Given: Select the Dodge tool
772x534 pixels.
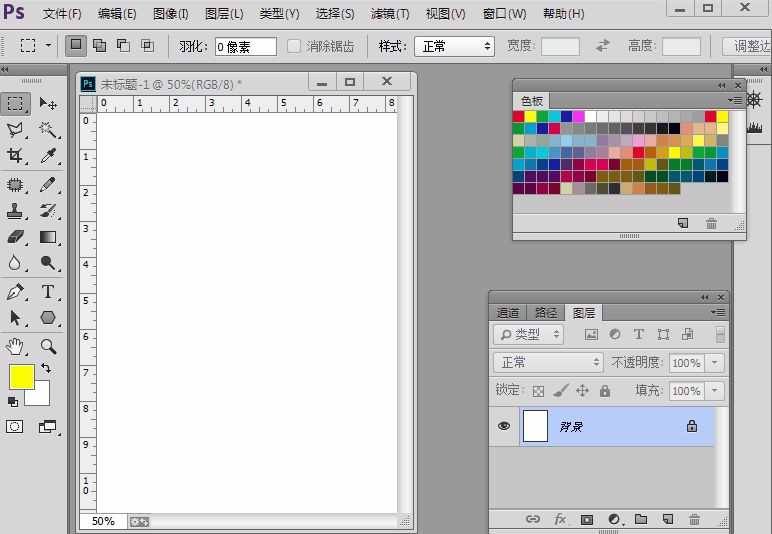Looking at the screenshot, I should pos(48,263).
